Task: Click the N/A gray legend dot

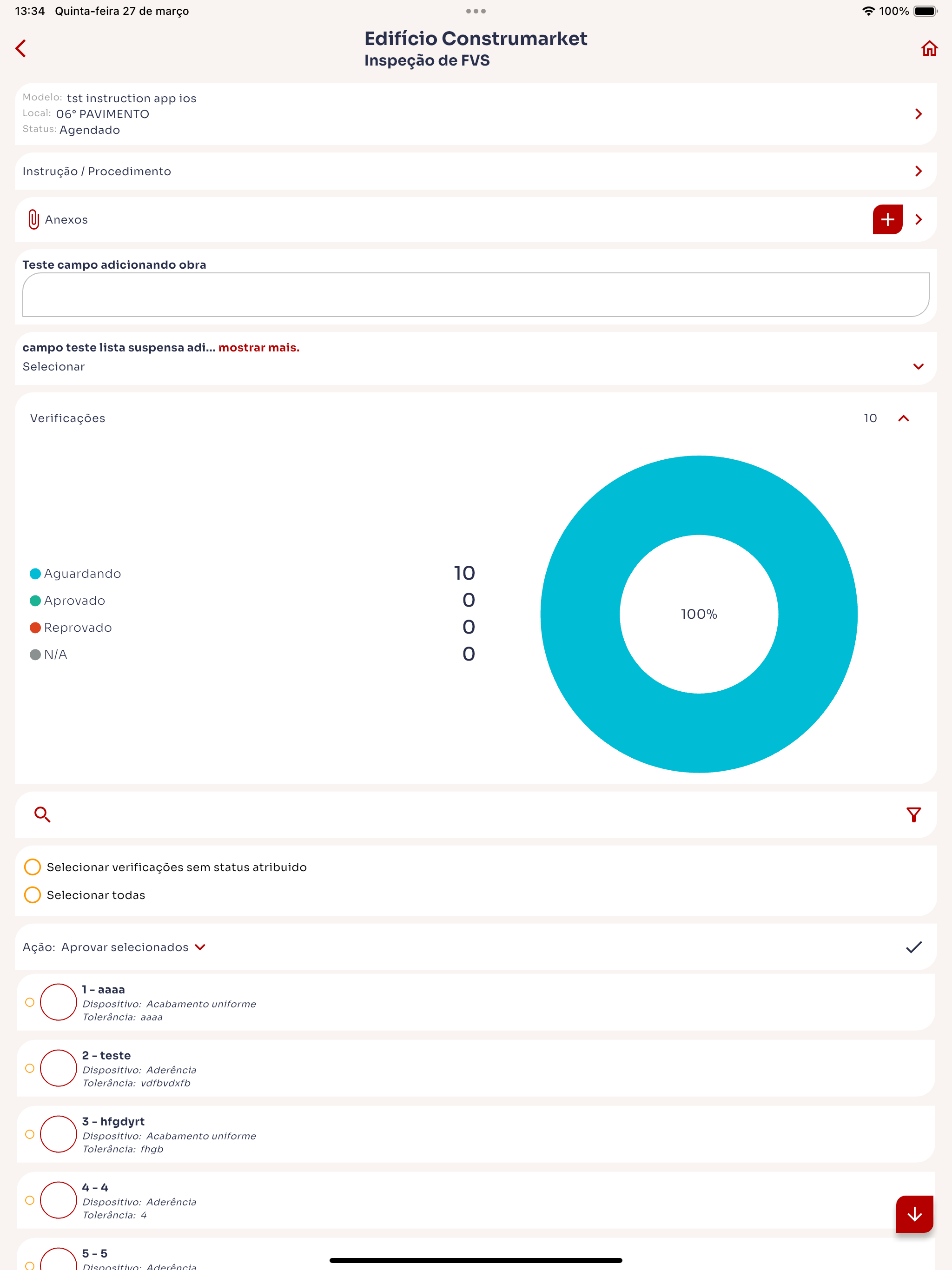Action: point(35,655)
